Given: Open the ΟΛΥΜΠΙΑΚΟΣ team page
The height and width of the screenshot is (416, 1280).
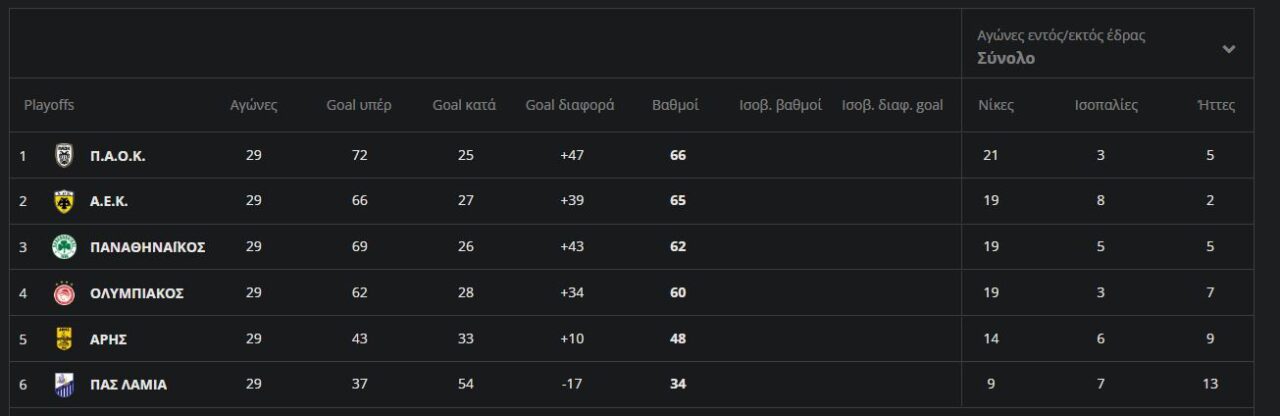Looking at the screenshot, I should coord(137,293).
